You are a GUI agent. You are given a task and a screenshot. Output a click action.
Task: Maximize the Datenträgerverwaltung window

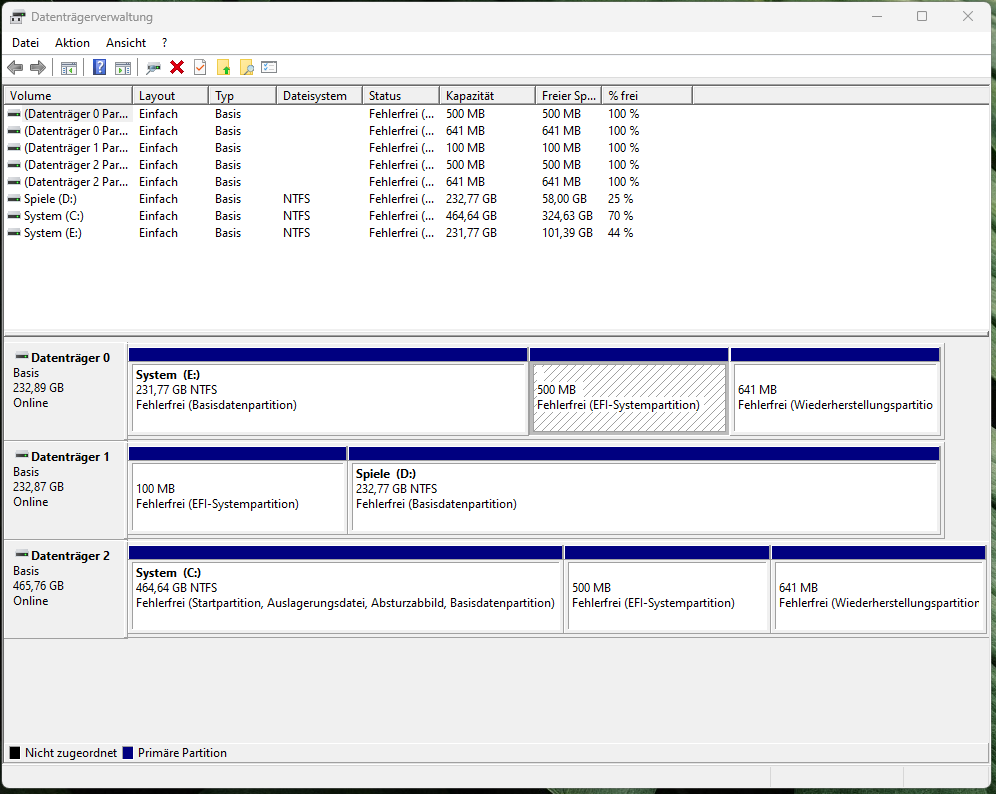click(x=922, y=17)
